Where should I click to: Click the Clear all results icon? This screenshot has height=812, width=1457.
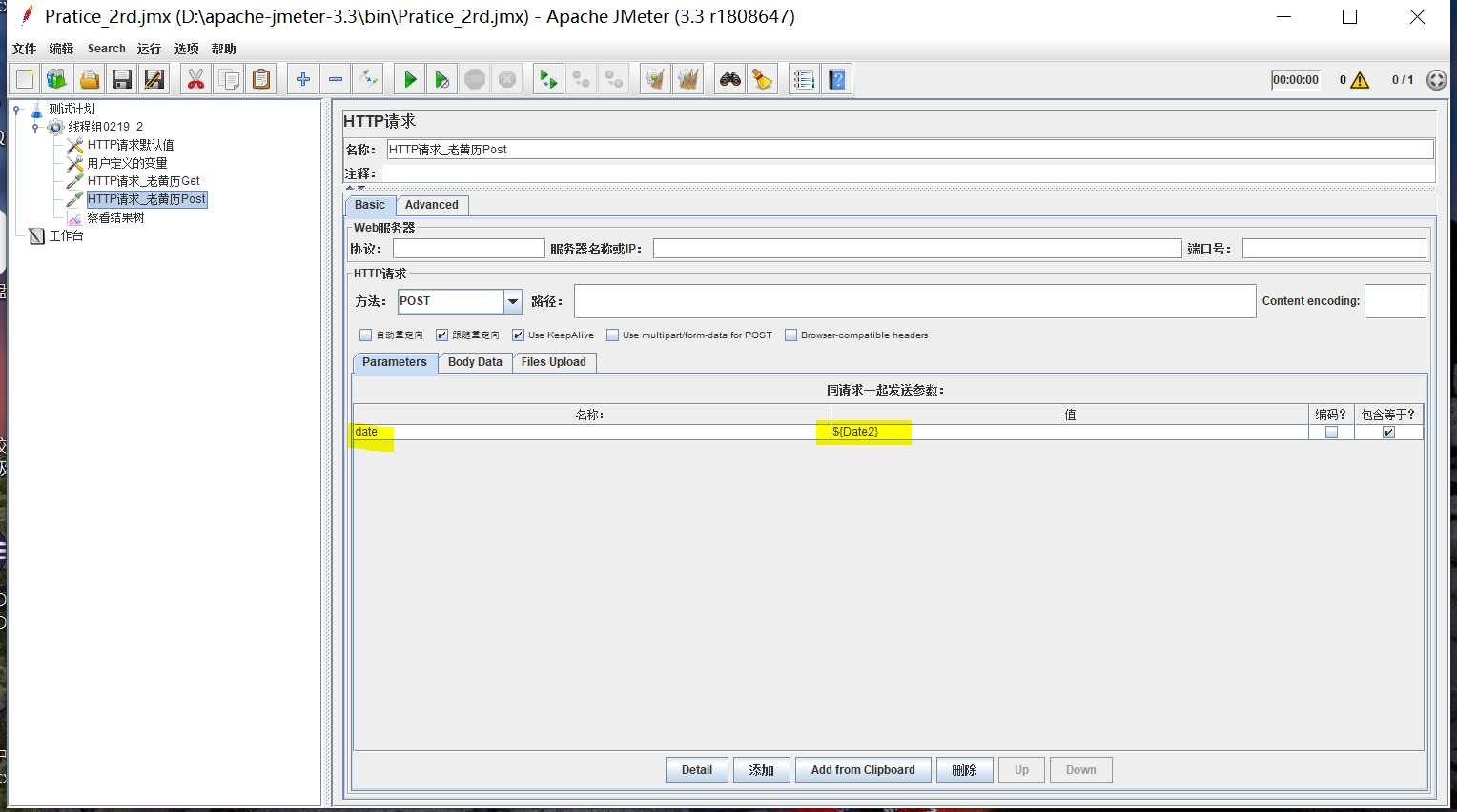coord(687,79)
